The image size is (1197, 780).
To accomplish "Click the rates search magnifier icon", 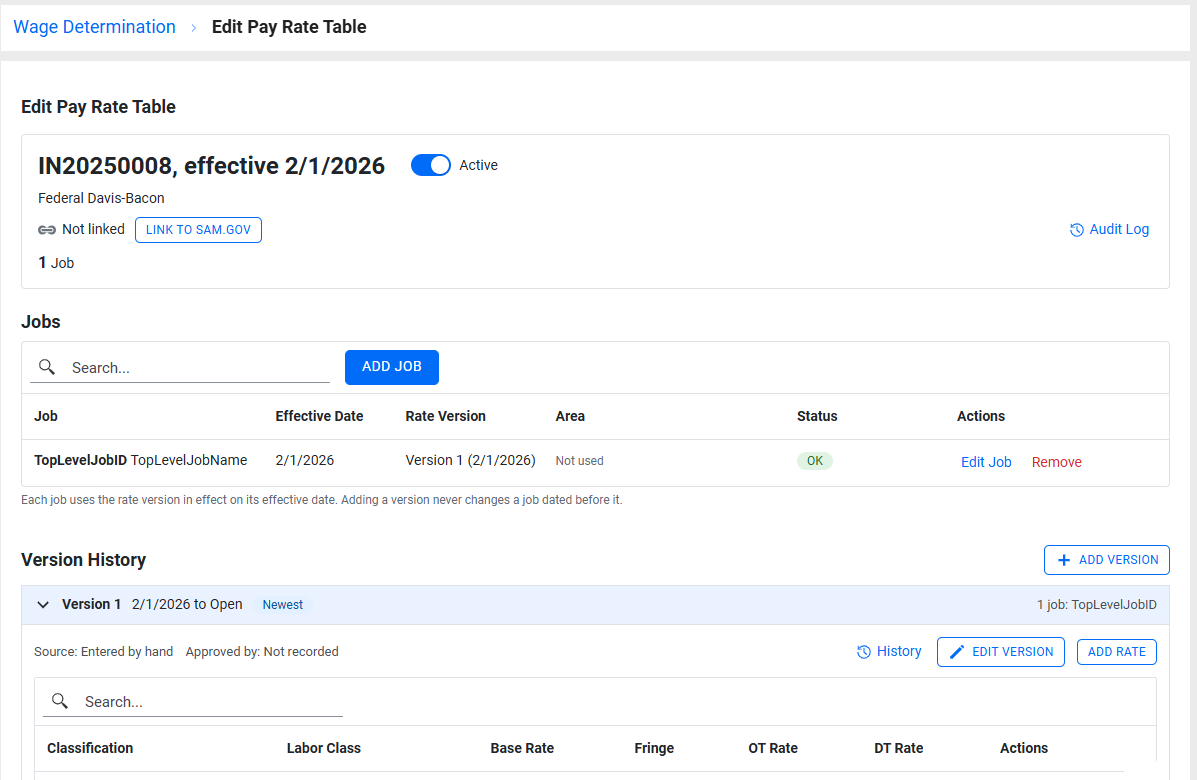I will (60, 701).
